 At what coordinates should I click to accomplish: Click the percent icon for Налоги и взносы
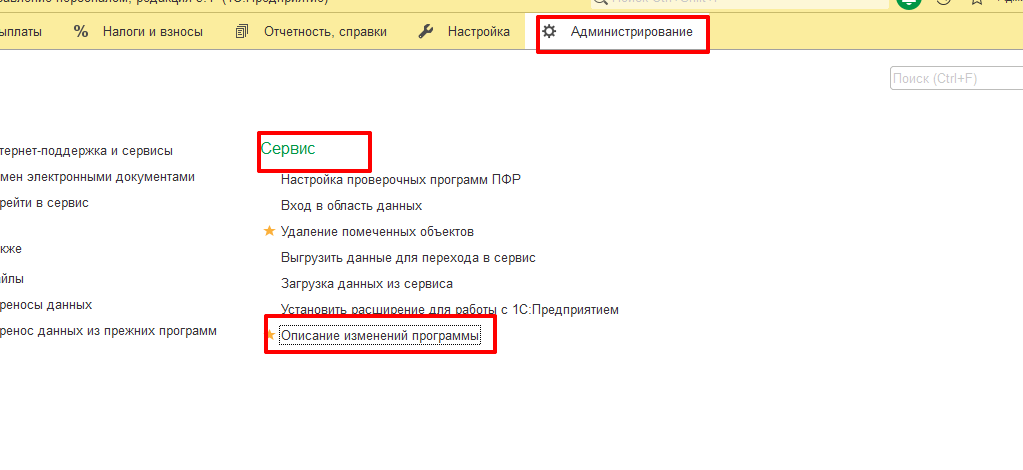(x=81, y=32)
